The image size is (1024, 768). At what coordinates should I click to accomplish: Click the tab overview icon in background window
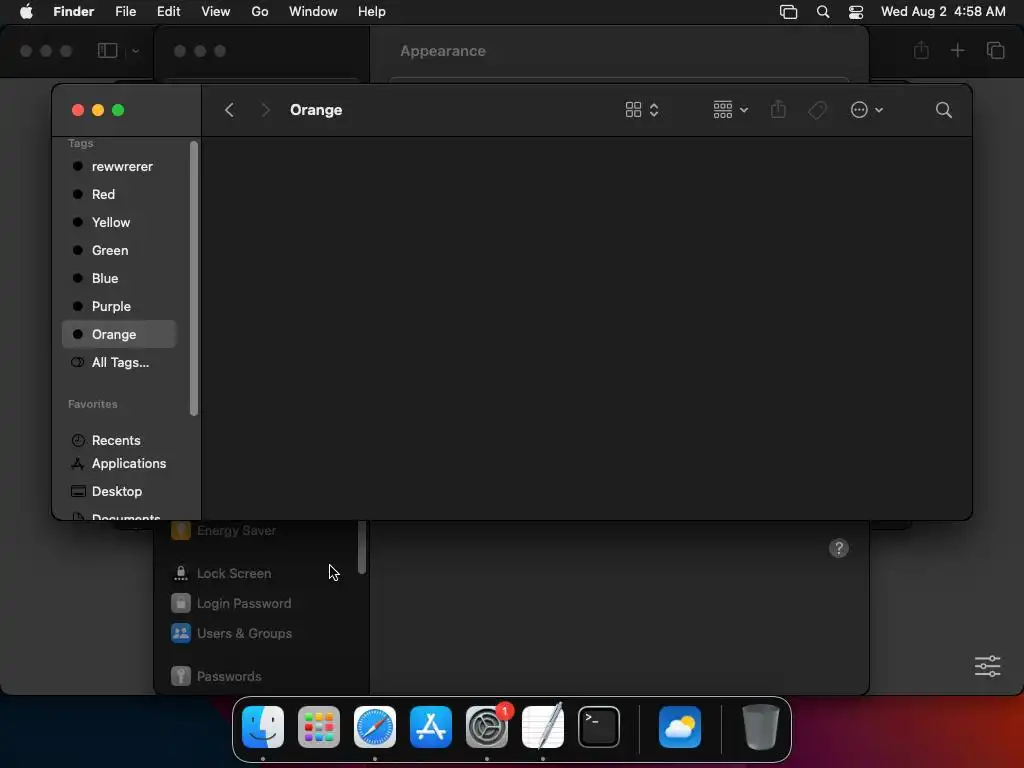point(995,50)
